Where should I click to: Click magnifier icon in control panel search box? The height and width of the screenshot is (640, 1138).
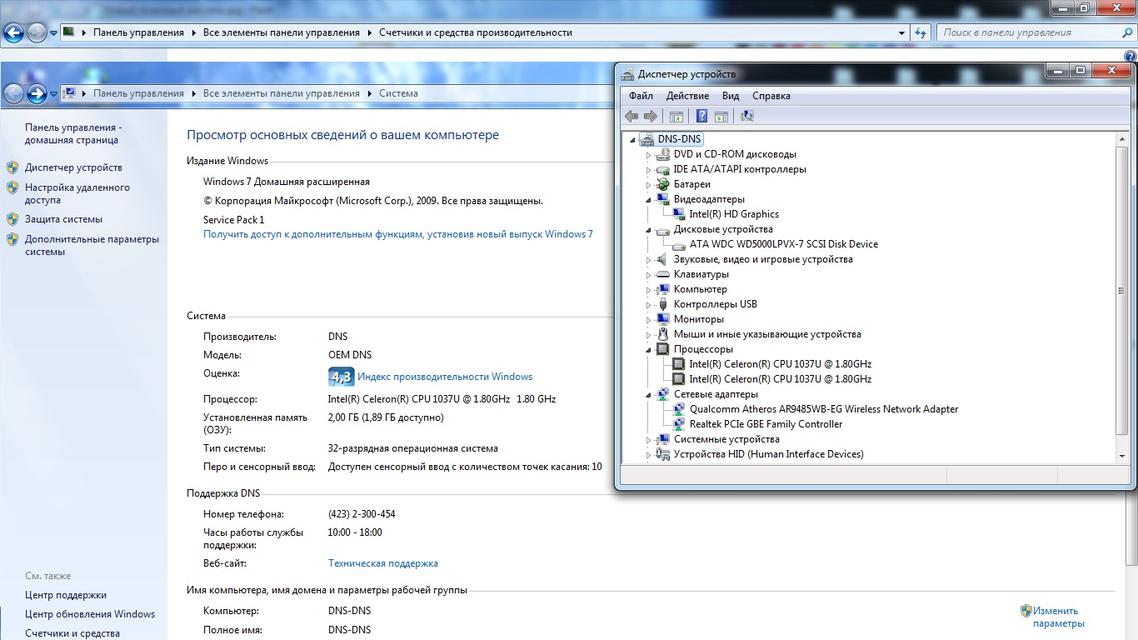pos(1127,33)
